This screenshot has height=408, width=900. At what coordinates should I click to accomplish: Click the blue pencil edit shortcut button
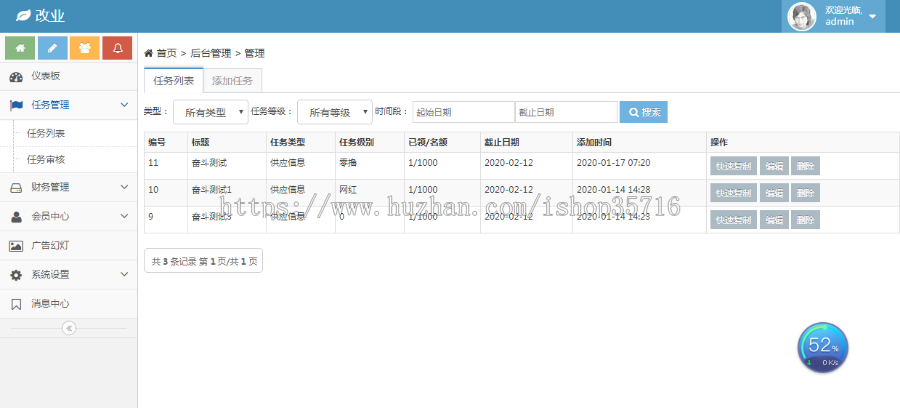53,47
